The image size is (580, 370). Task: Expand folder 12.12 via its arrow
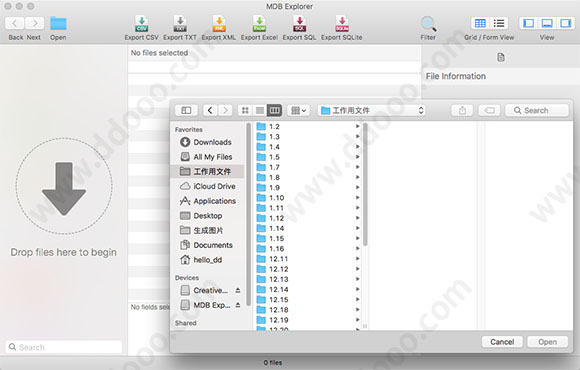point(357,269)
